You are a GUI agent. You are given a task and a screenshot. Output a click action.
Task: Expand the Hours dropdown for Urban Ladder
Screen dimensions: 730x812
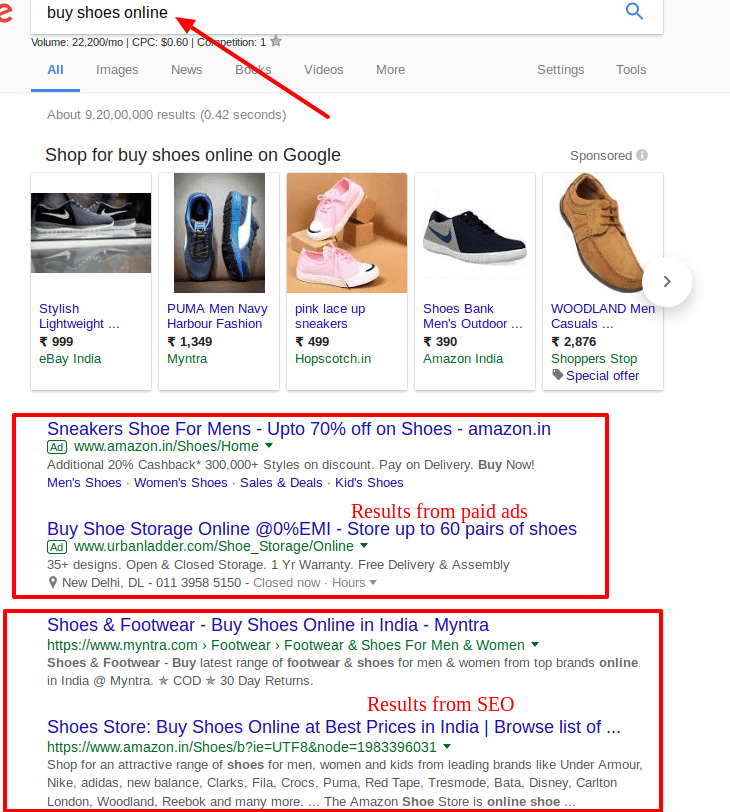pyautogui.click(x=354, y=583)
